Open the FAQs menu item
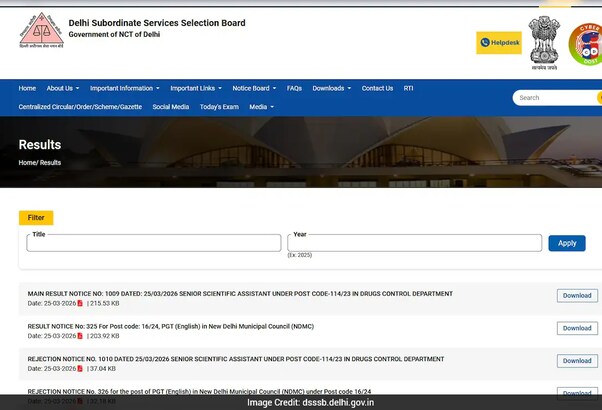 coord(294,88)
